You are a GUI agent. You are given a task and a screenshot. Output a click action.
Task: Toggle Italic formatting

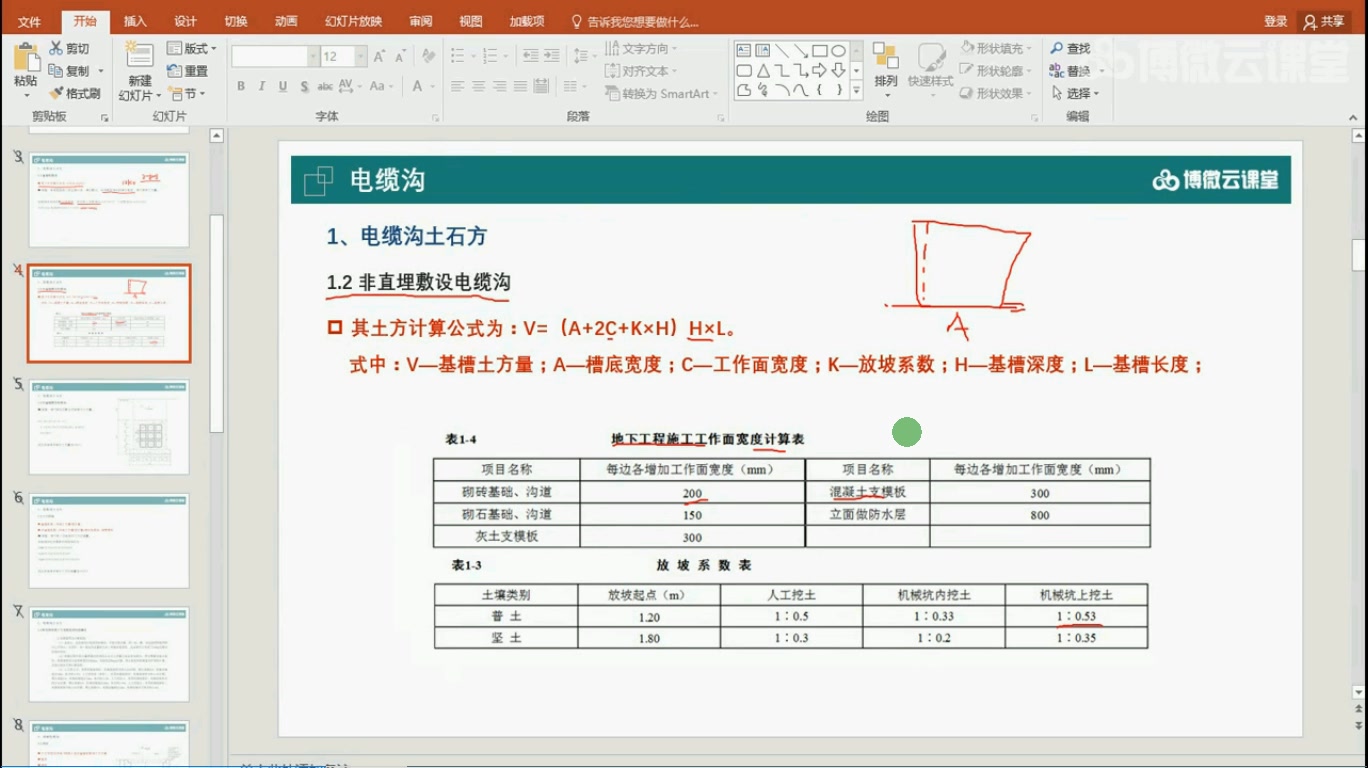262,87
